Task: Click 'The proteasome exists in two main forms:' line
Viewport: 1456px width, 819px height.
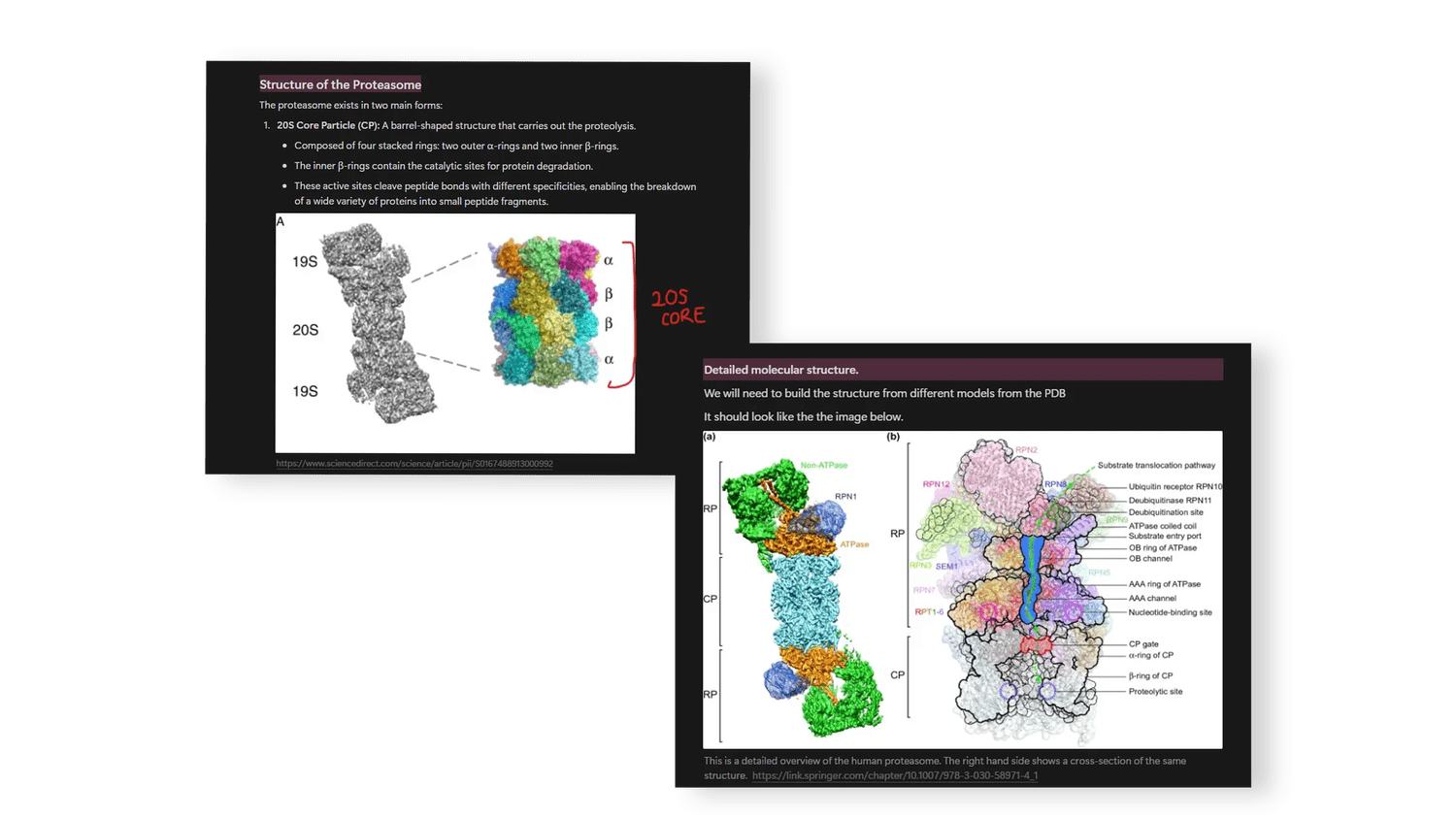Action: pos(350,105)
